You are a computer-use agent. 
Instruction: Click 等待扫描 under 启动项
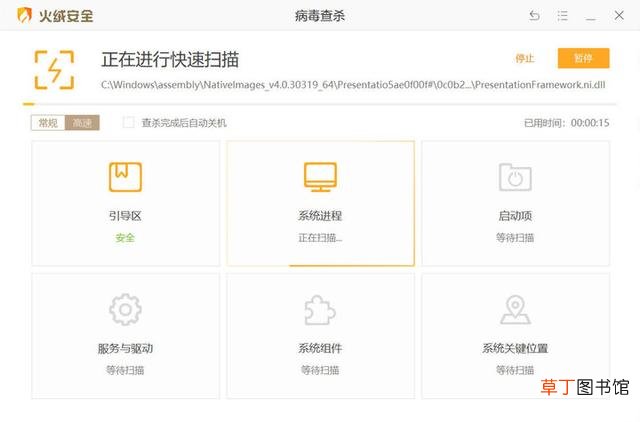tap(515, 238)
